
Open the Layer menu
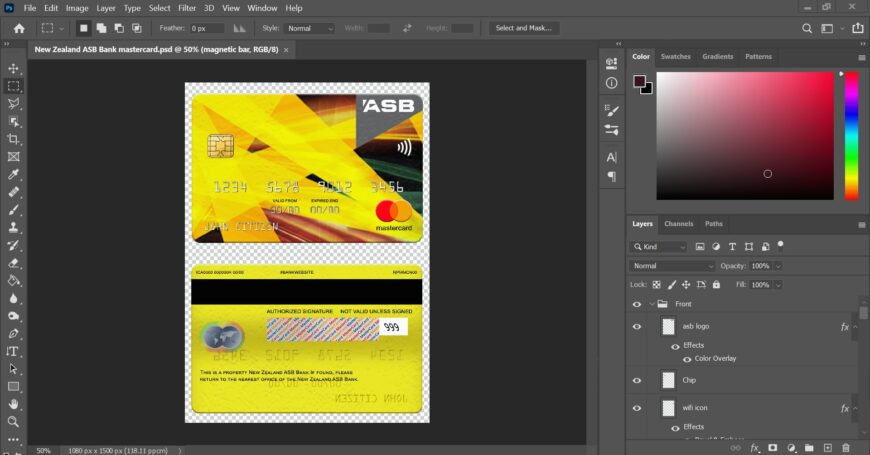(105, 8)
